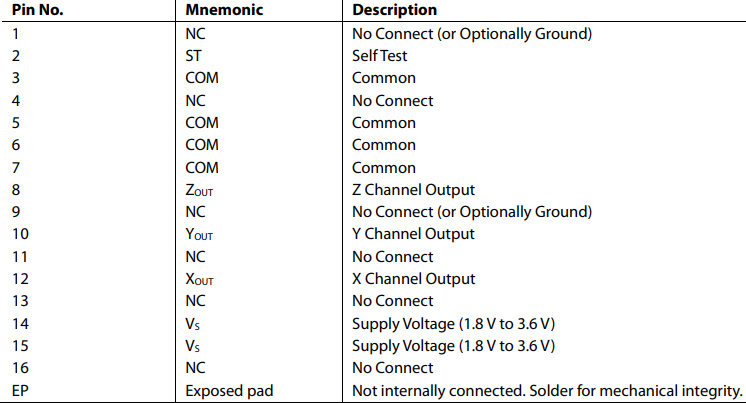Select the "Z Channel Output" description

[413, 190]
